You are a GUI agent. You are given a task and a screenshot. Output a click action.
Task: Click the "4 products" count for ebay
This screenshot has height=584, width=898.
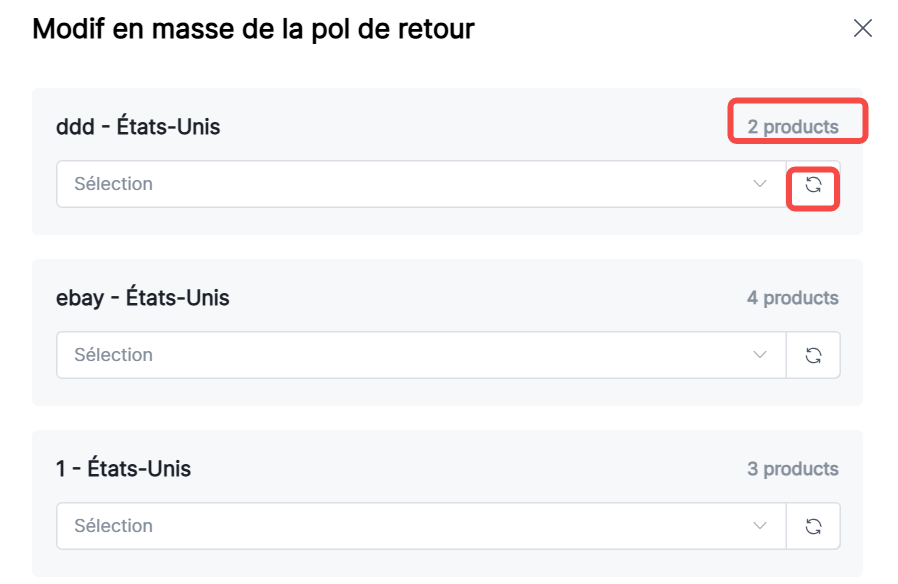(x=792, y=298)
